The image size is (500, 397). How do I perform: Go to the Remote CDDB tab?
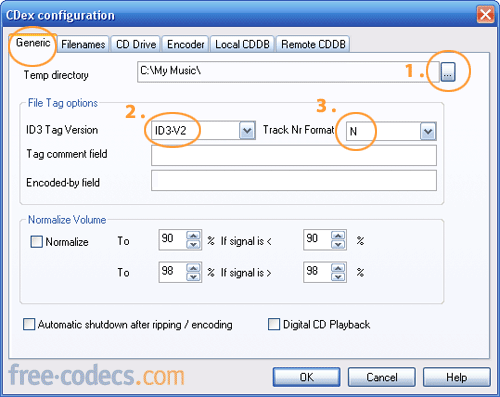tap(313, 44)
